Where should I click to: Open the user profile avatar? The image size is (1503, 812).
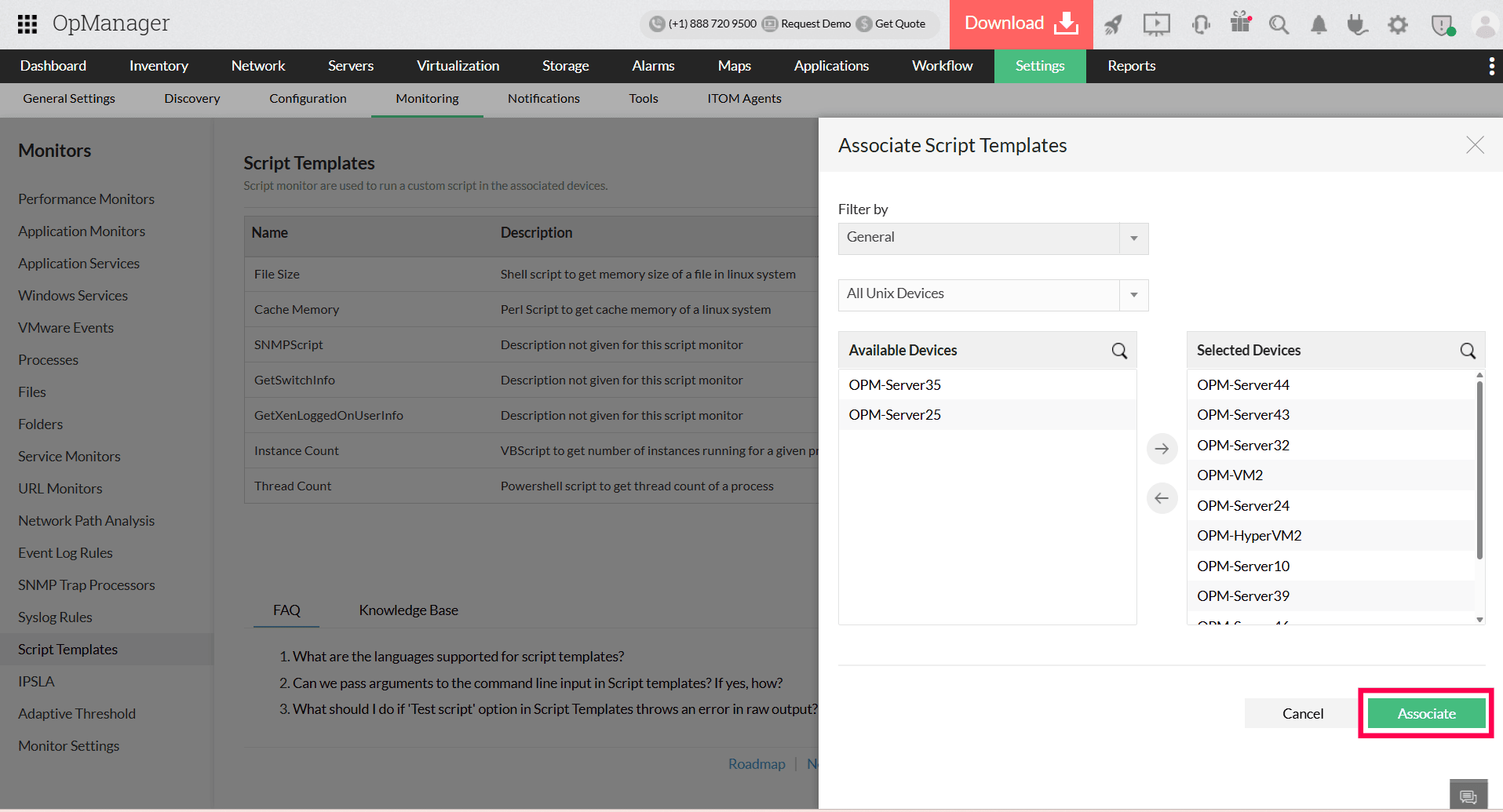(1485, 24)
